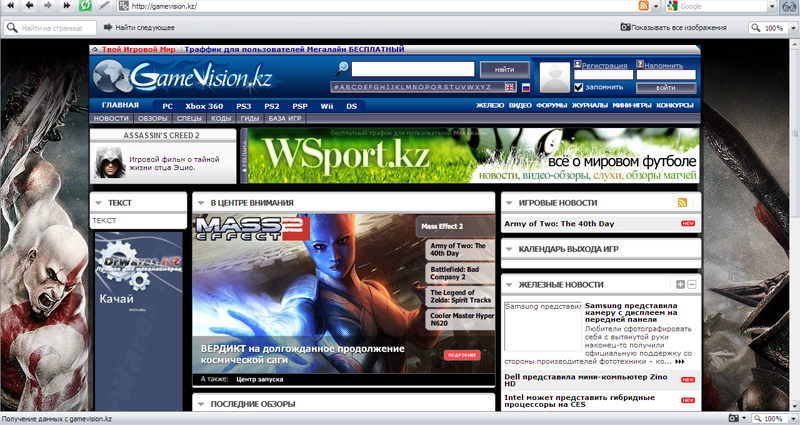Open the ОБЗОРЫ submenu tab

tap(153, 118)
